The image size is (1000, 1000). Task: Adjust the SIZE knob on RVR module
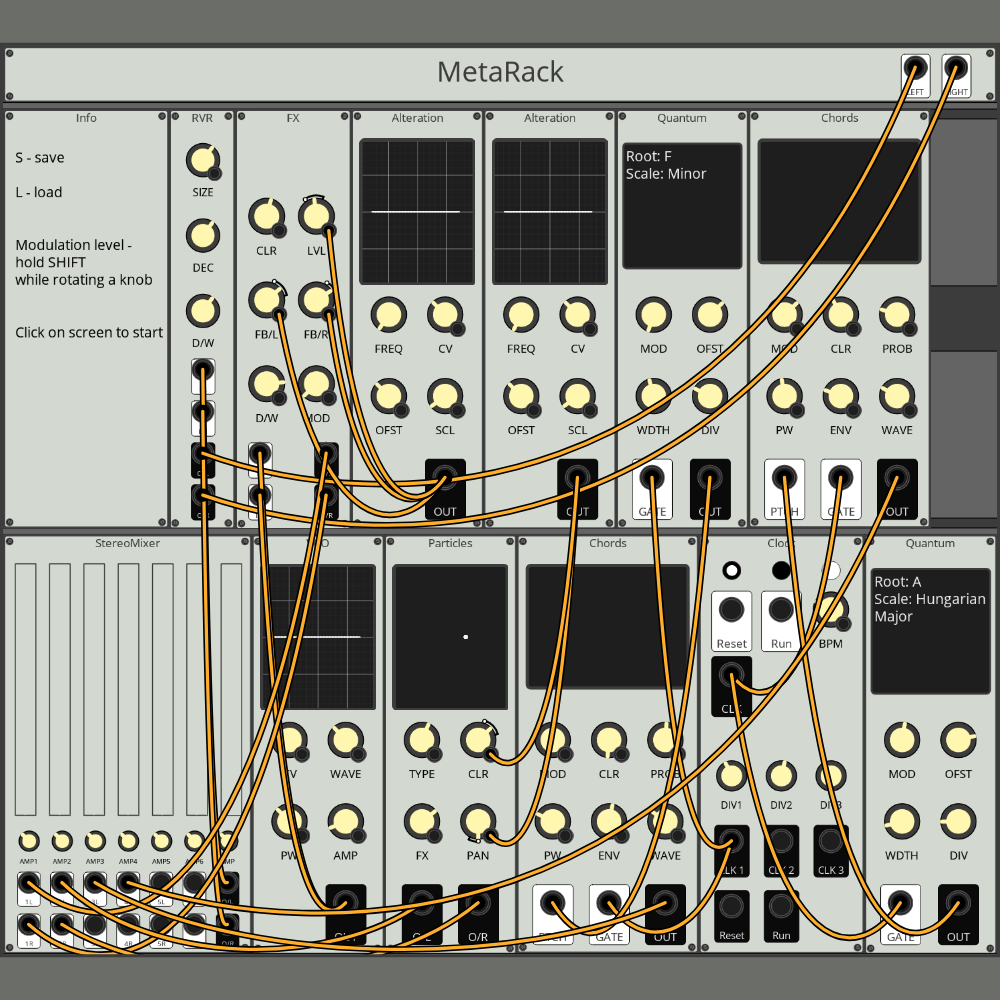tap(202, 160)
